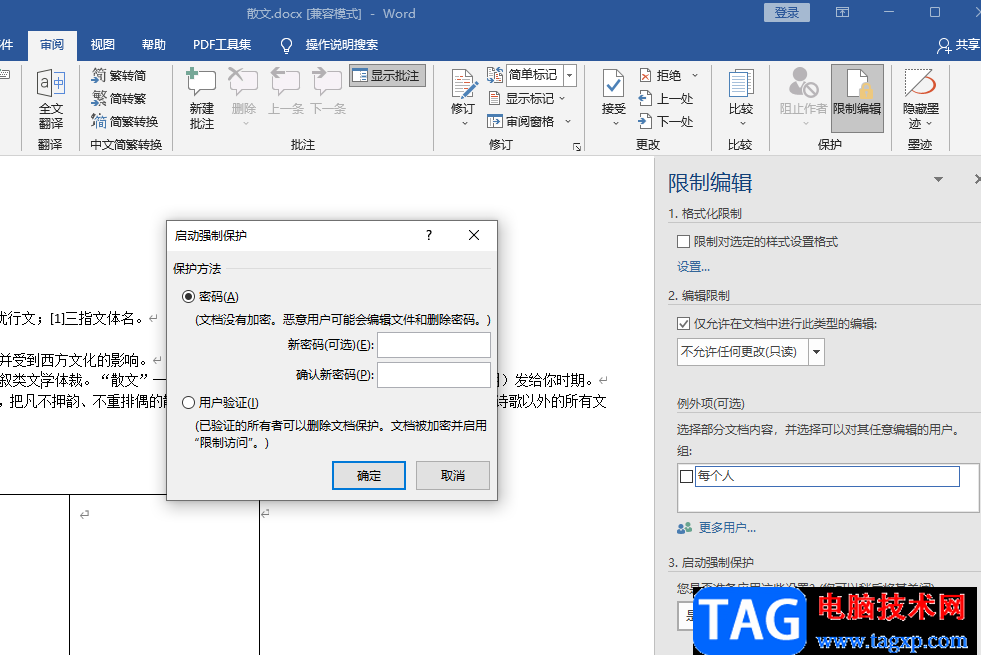The width and height of the screenshot is (981, 655).
Task: Toggle 显示批注 show comments
Action: click(387, 76)
